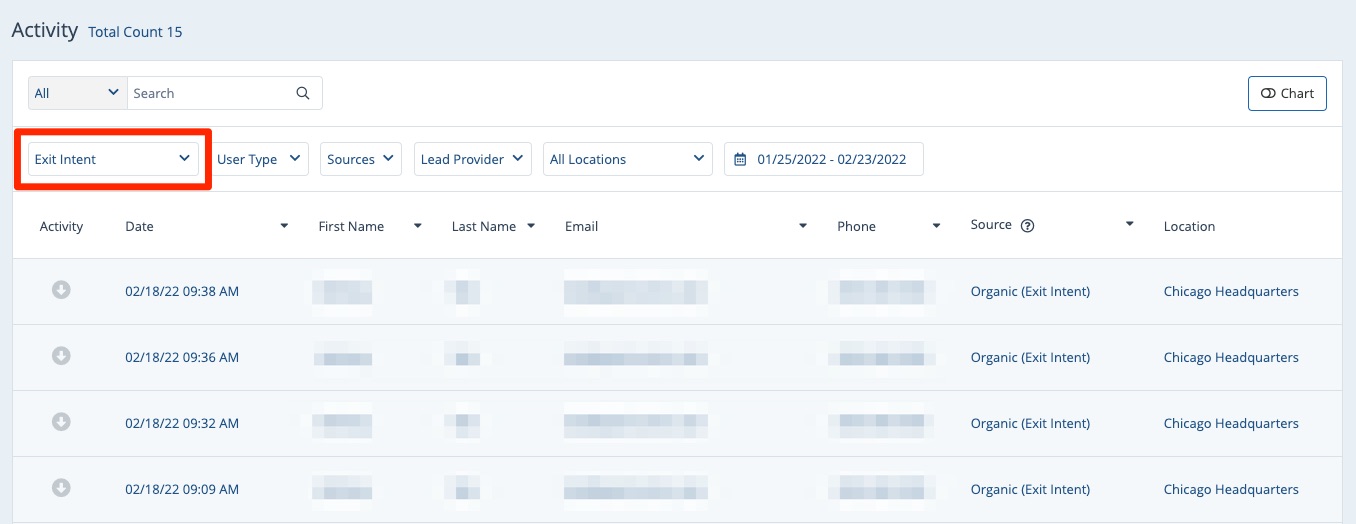Sort by Date column arrow

tap(284, 226)
